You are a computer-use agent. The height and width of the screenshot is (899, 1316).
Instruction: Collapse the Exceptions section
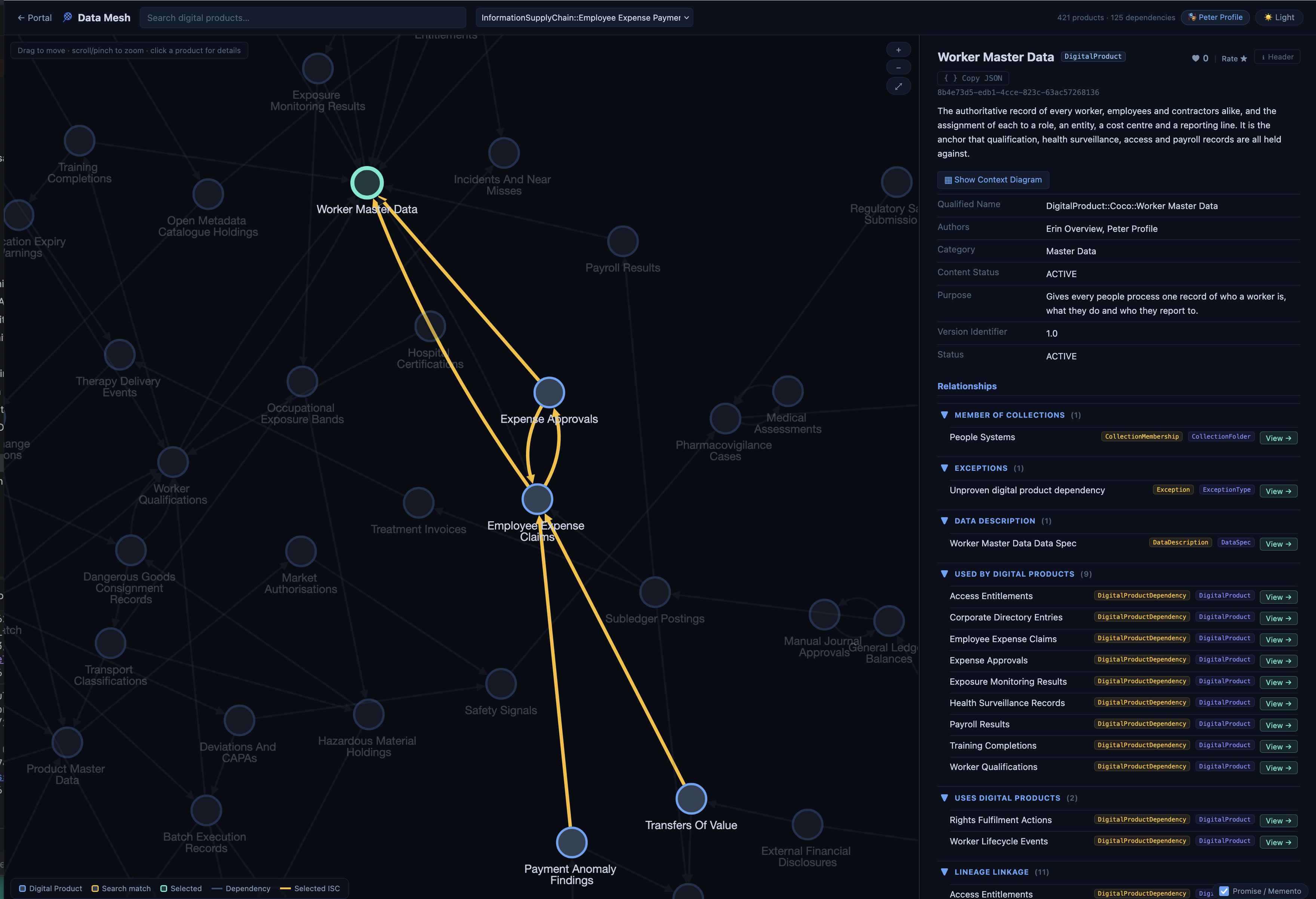coord(944,468)
